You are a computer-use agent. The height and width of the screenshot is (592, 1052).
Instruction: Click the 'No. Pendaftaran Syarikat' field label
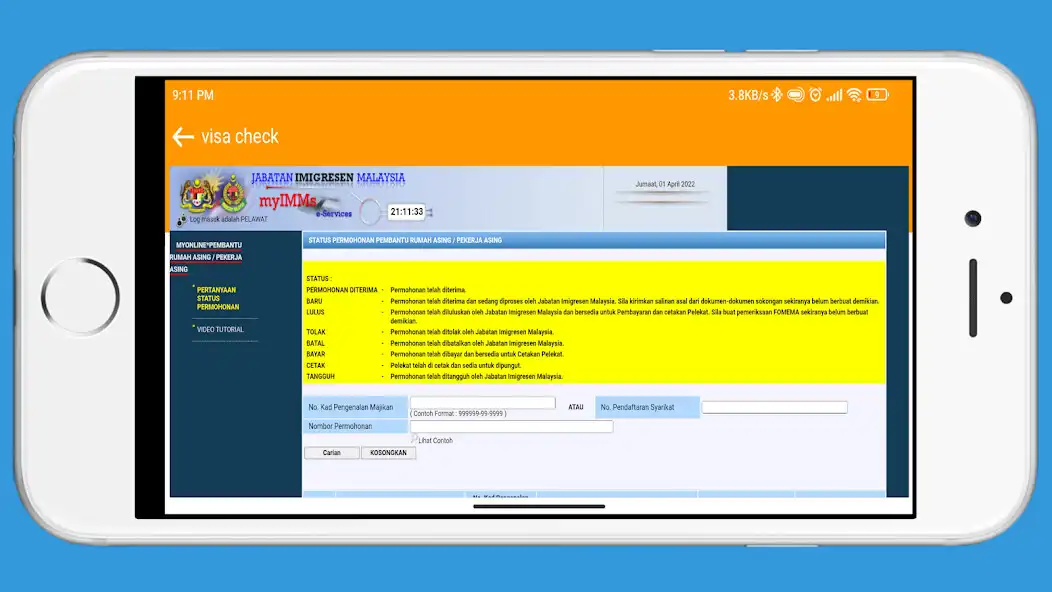click(x=637, y=407)
